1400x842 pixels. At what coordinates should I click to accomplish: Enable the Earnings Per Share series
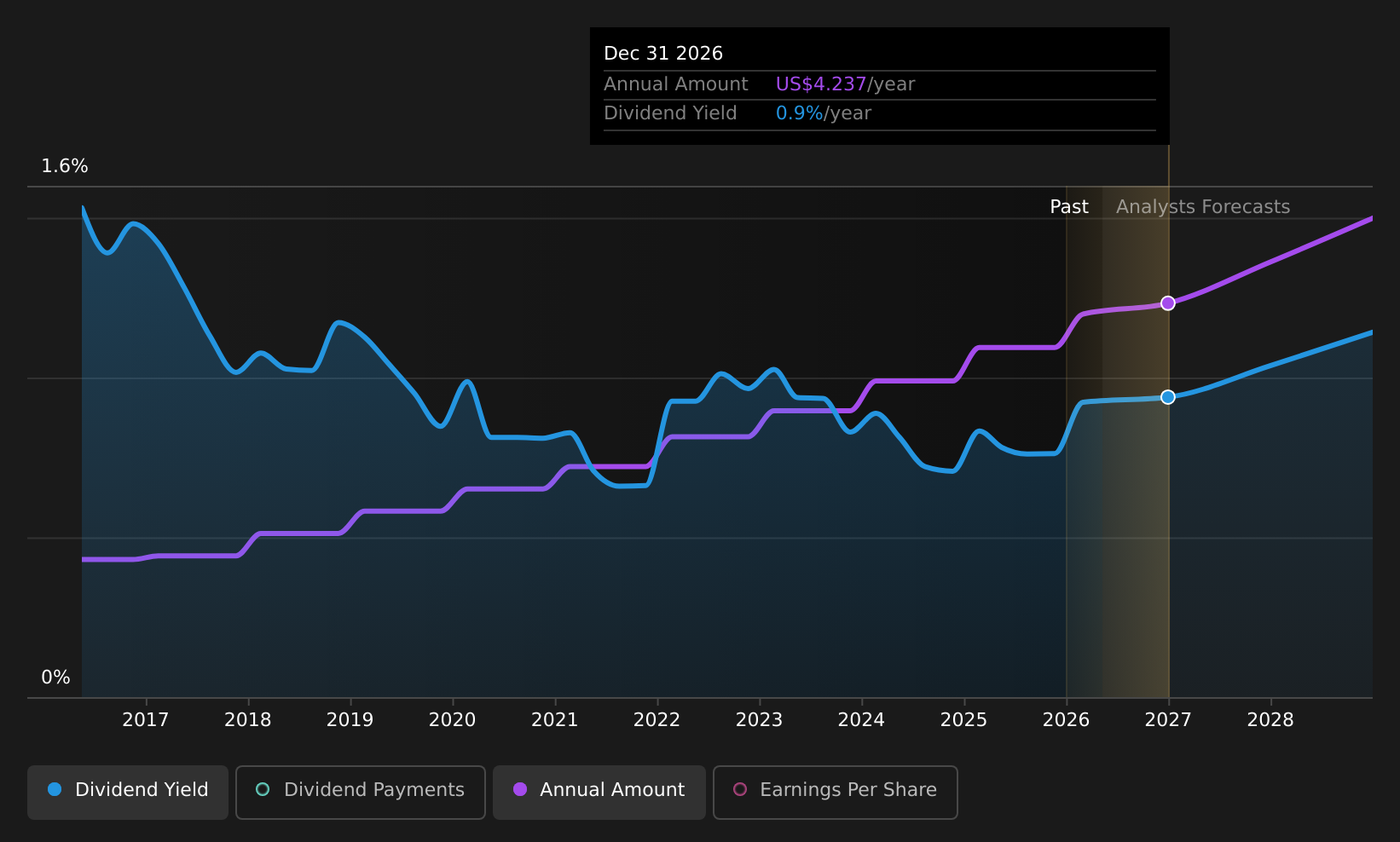click(x=835, y=792)
